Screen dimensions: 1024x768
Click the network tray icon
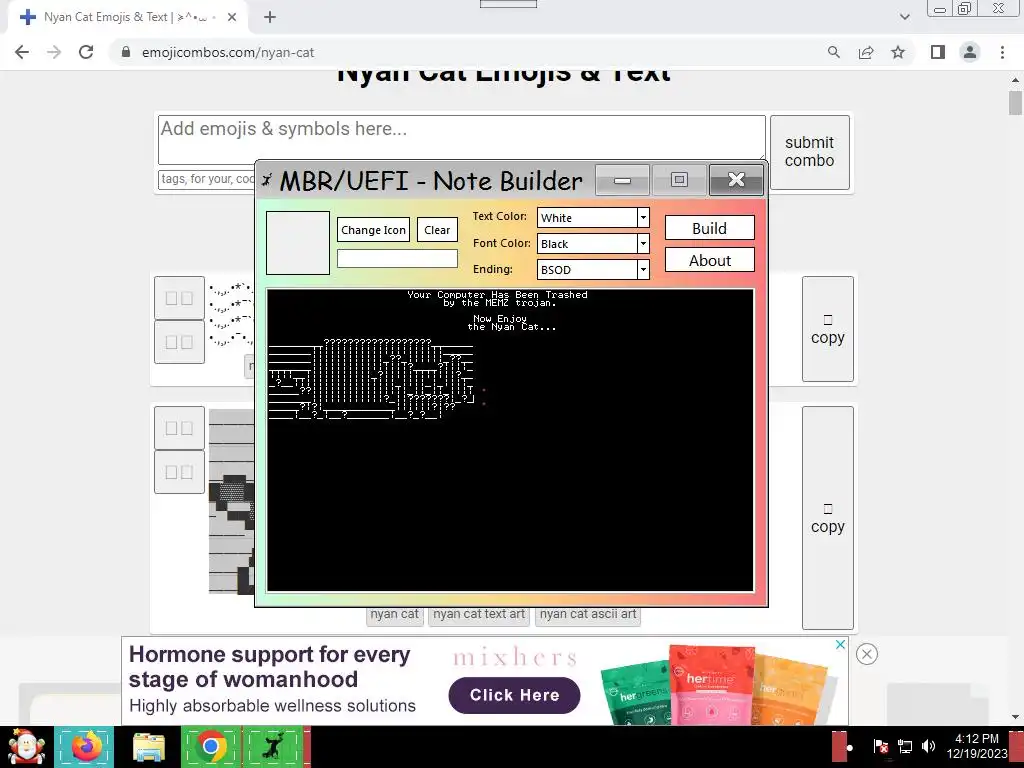click(x=904, y=746)
